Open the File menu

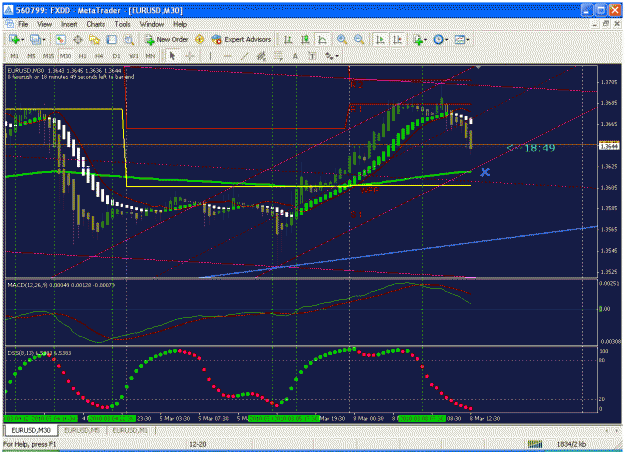click(23, 24)
